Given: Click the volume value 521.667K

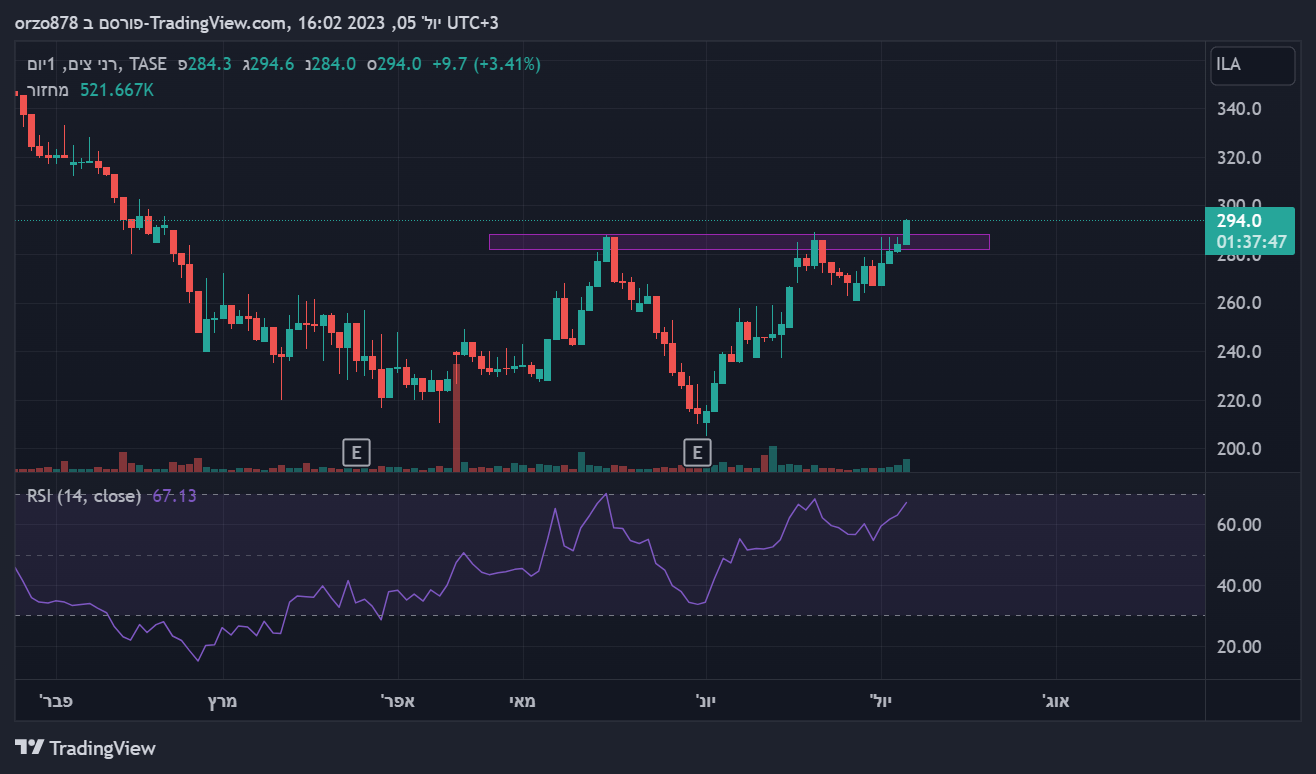Looking at the screenshot, I should coord(117,90).
